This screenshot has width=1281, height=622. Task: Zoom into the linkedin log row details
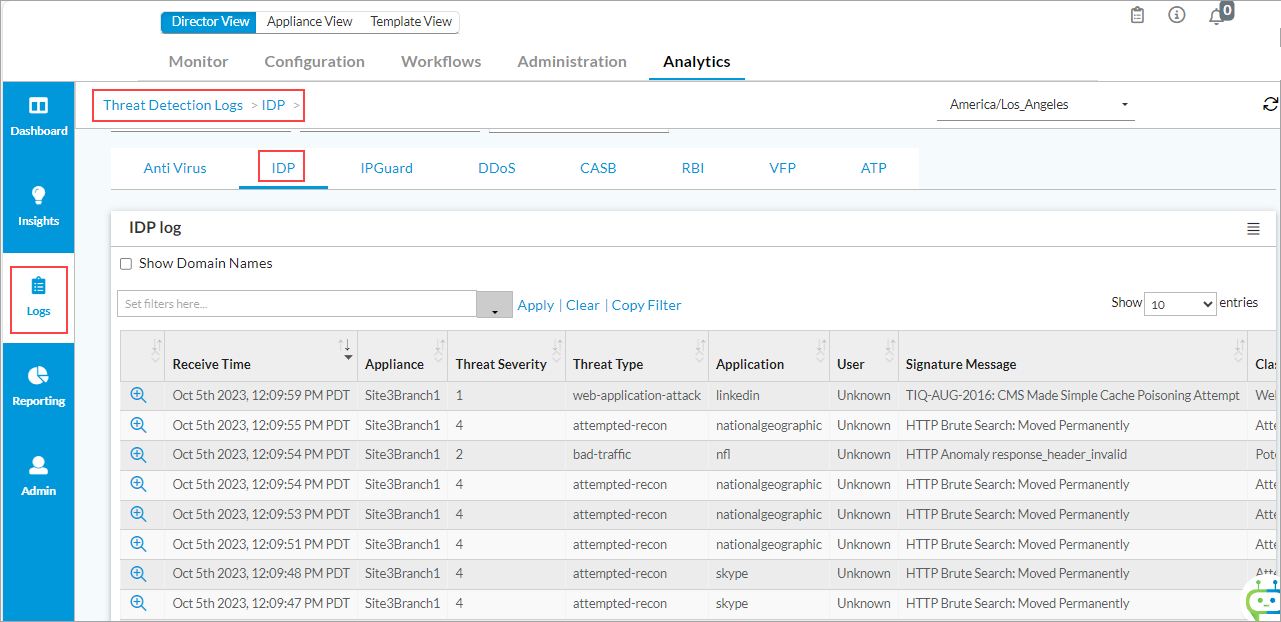tap(138, 395)
